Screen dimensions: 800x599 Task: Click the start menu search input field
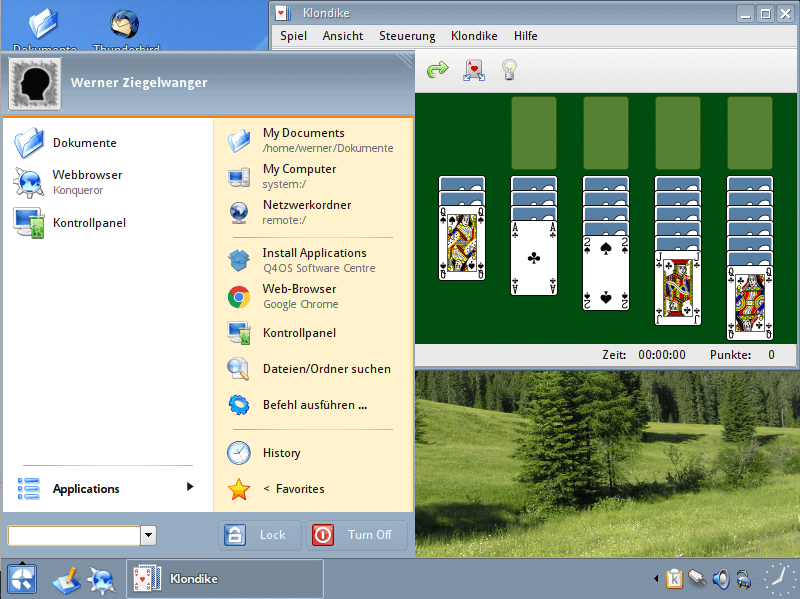click(x=73, y=536)
